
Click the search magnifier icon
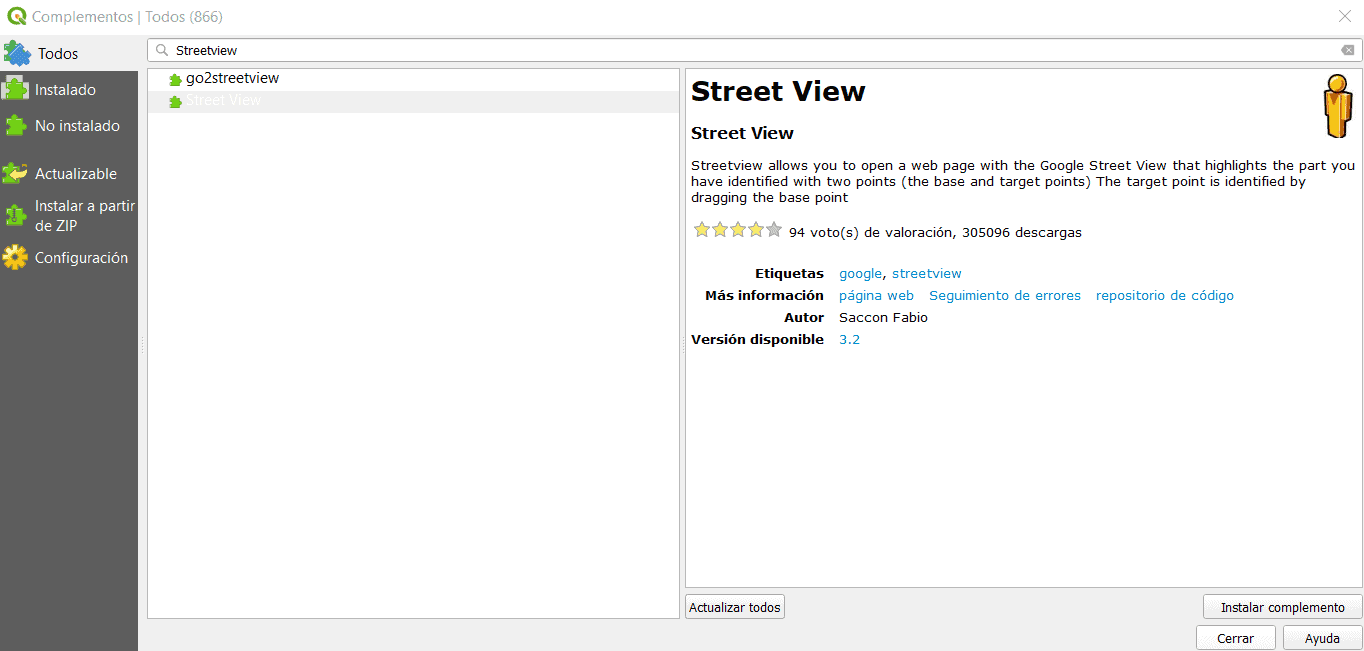(x=161, y=50)
